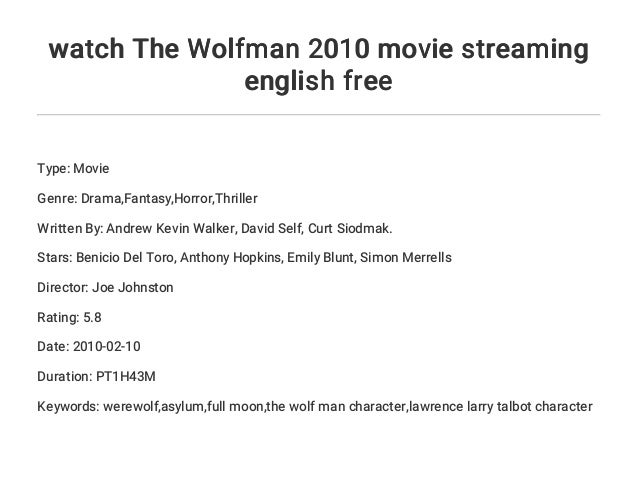
Task: Click the horizontal divider below the title
Action: [x=319, y=115]
